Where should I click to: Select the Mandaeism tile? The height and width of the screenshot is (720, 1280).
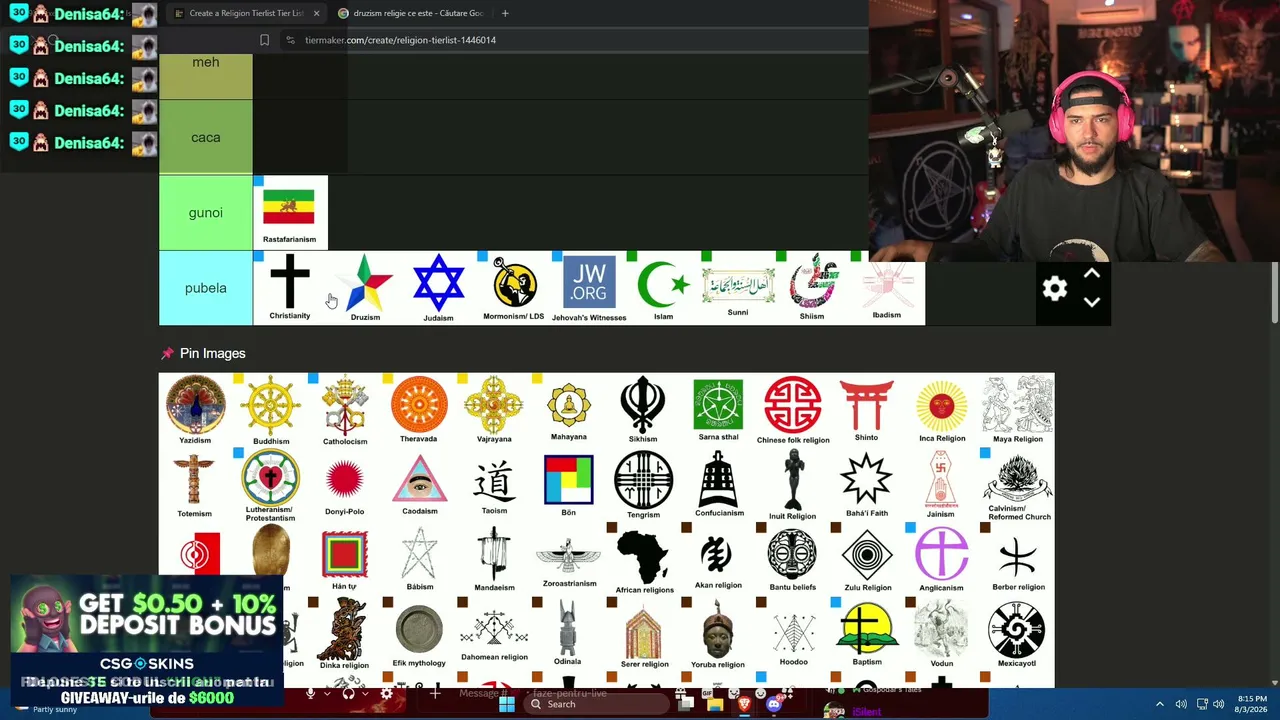tap(494, 560)
